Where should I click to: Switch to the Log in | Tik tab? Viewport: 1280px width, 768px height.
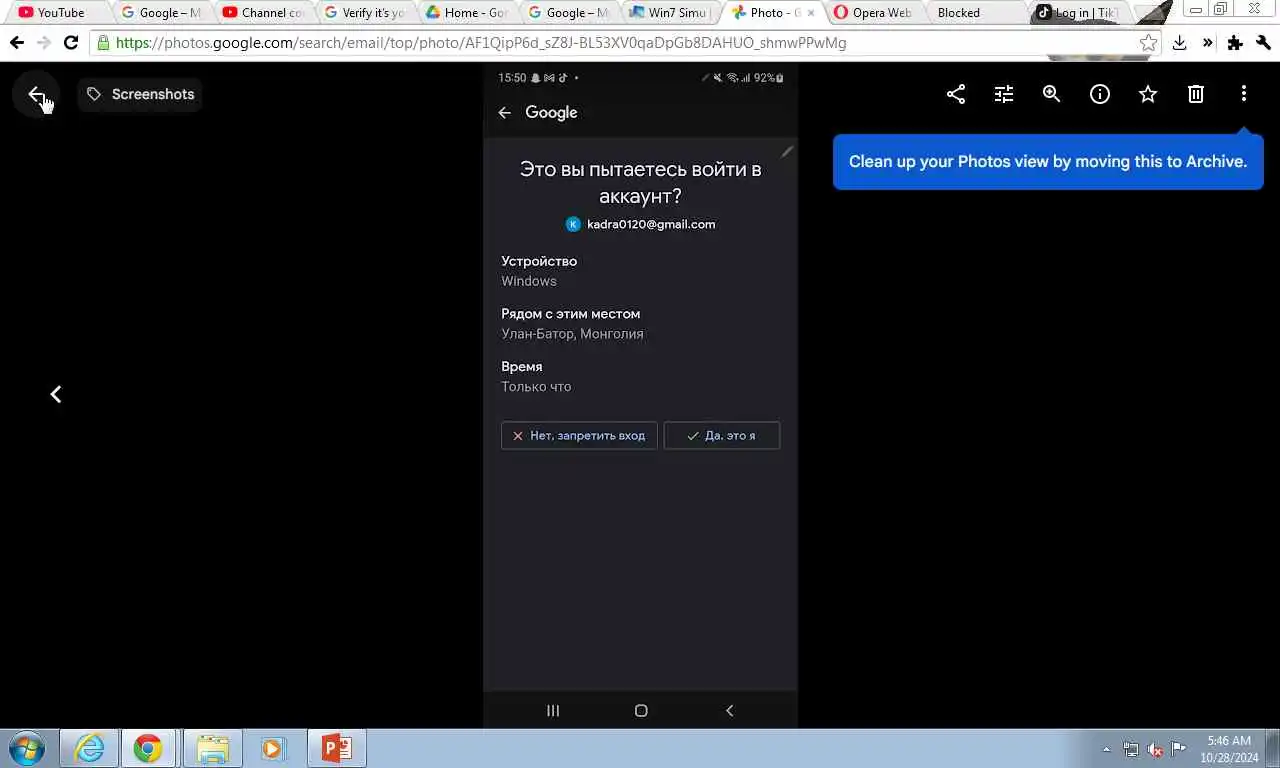(x=1078, y=13)
